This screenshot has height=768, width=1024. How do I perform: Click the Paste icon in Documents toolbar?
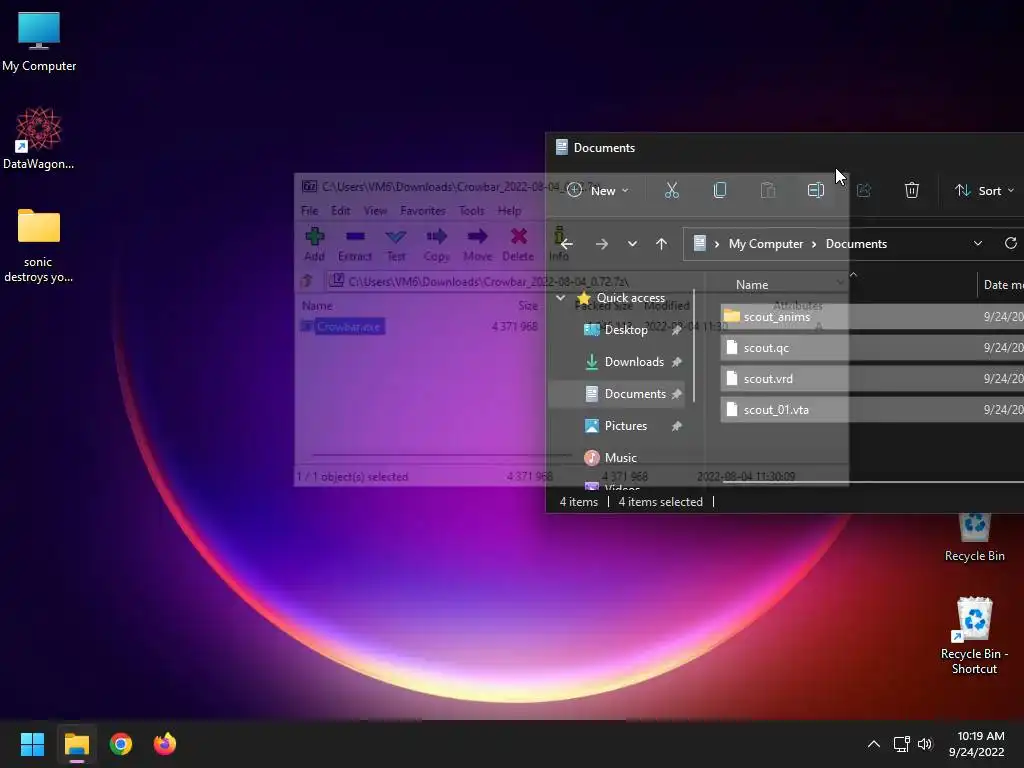768,191
